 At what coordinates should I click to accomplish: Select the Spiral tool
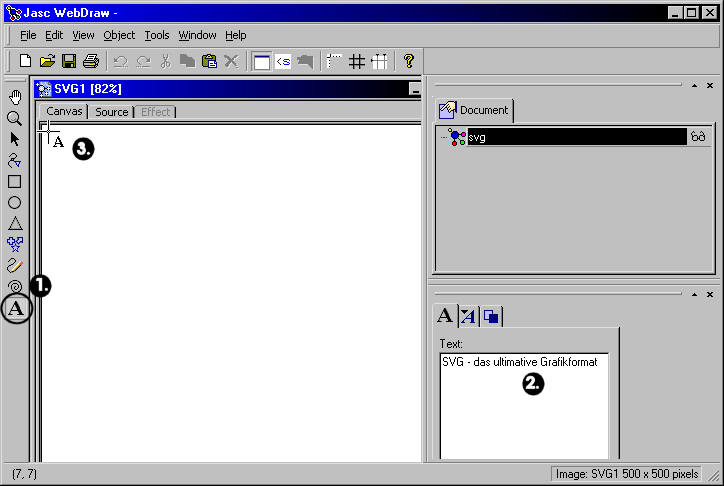pos(15,286)
